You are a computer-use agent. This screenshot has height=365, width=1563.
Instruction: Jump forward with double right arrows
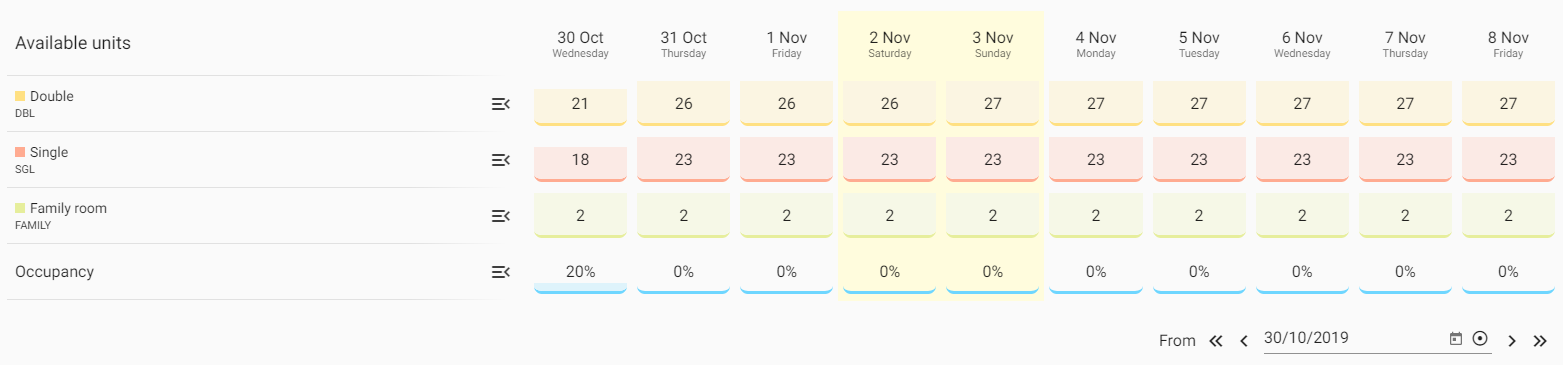click(1540, 340)
